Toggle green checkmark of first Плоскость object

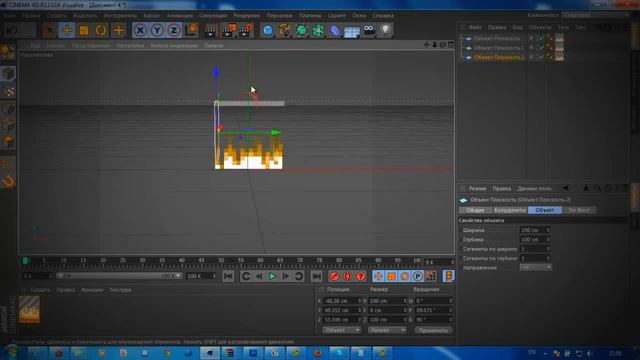pos(540,38)
